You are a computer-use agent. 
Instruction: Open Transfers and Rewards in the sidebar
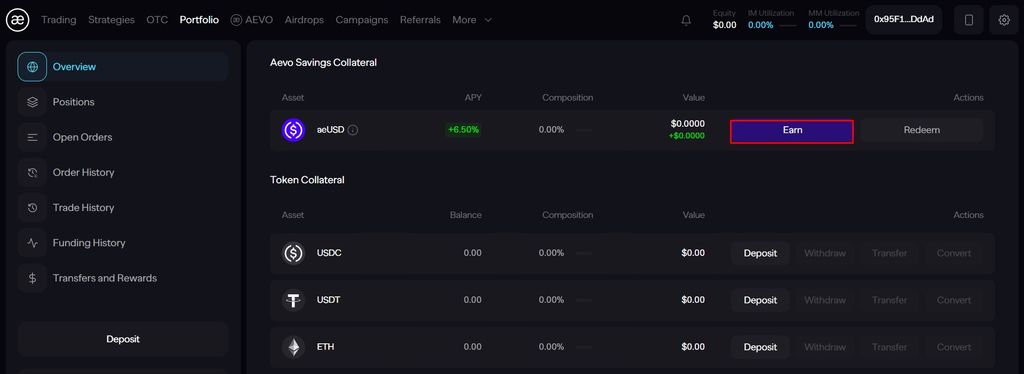123,278
